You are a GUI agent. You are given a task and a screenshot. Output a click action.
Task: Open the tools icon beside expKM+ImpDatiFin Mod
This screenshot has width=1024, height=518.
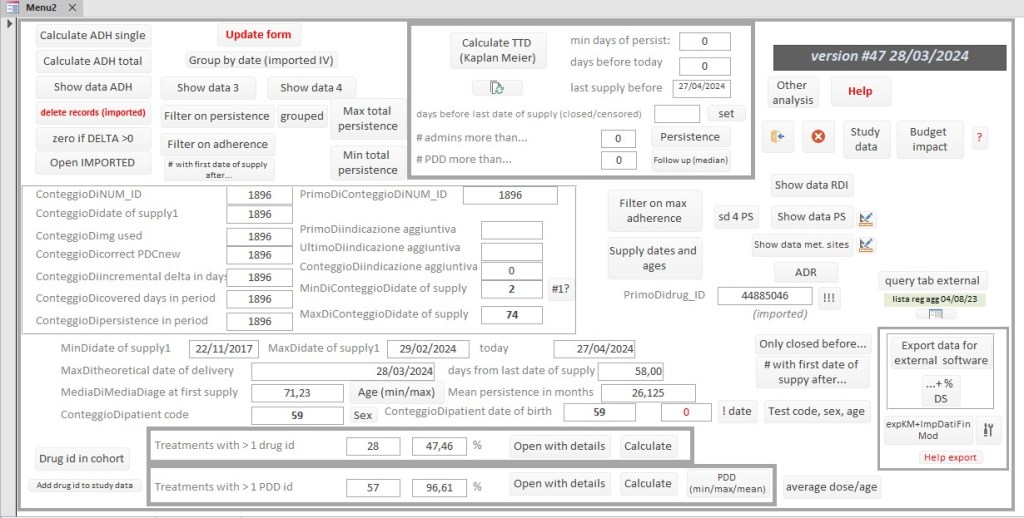tap(989, 430)
